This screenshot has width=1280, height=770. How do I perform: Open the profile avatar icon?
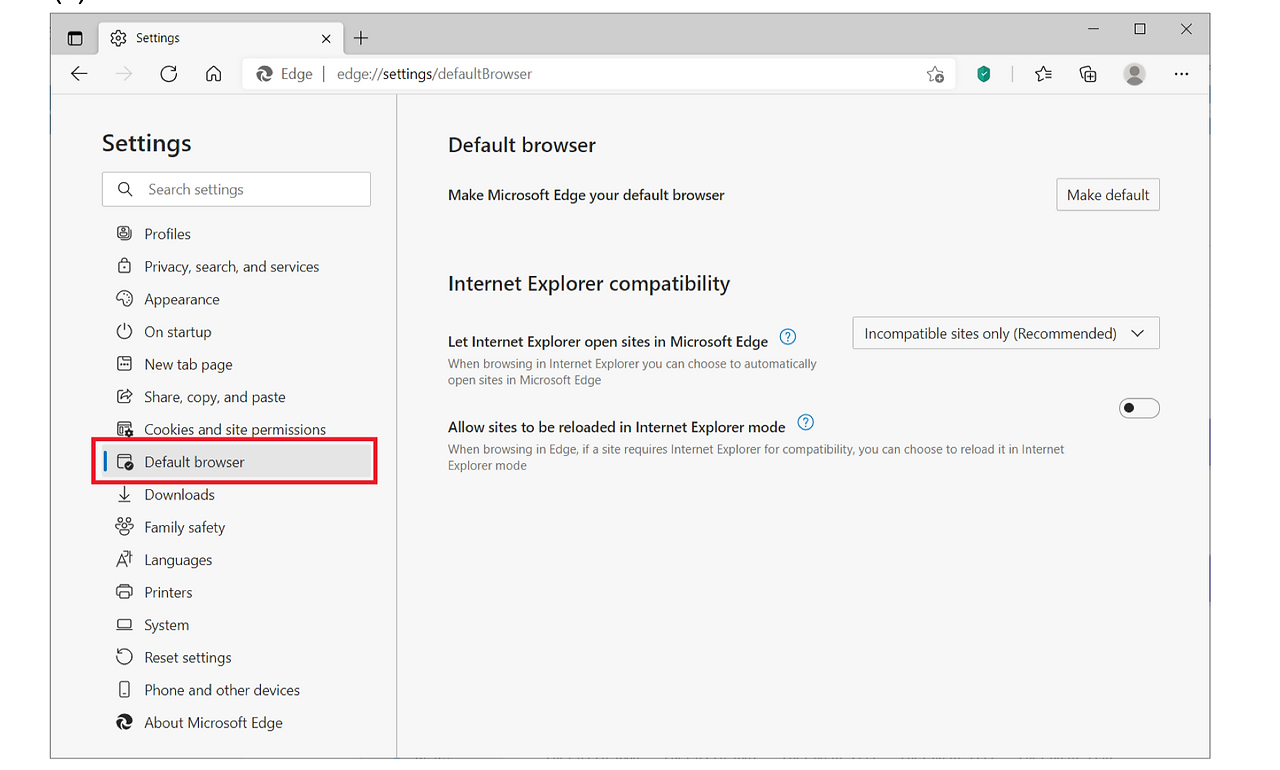pyautogui.click(x=1134, y=74)
